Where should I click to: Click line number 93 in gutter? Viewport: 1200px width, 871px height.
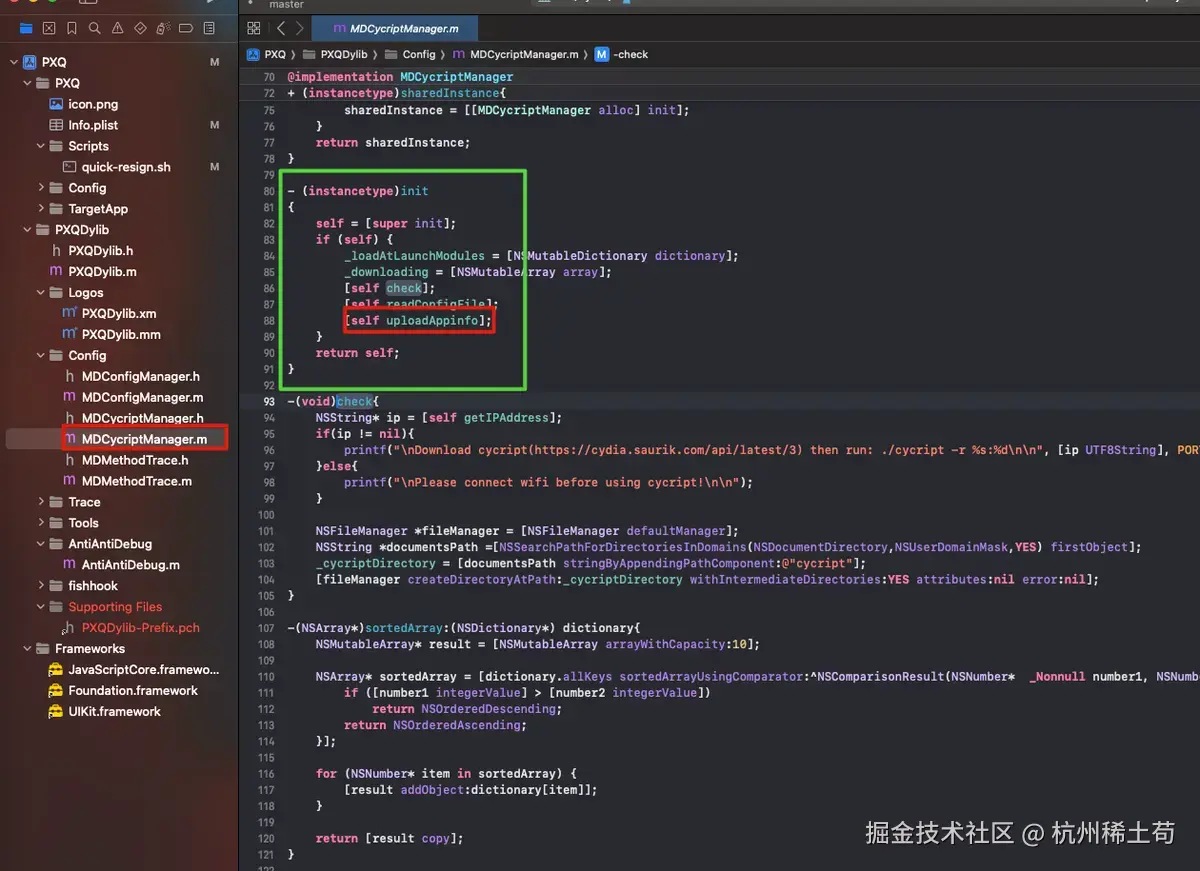pyautogui.click(x=268, y=402)
